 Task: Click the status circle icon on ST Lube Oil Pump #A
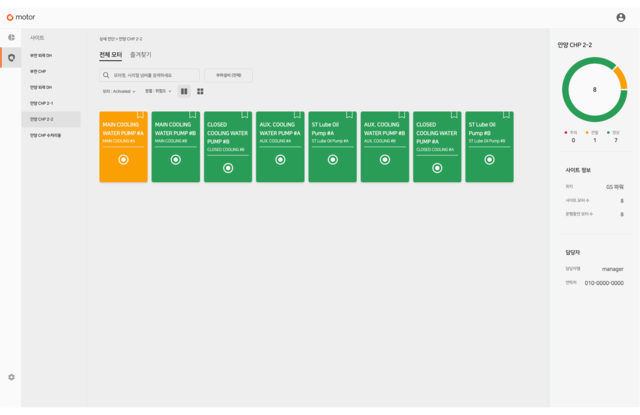pyautogui.click(x=333, y=160)
